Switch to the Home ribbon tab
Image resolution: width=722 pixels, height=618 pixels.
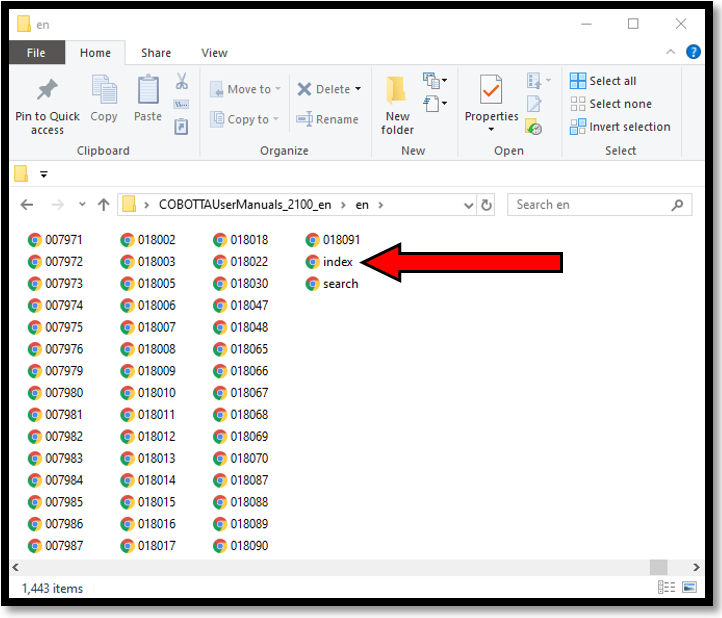click(x=95, y=53)
